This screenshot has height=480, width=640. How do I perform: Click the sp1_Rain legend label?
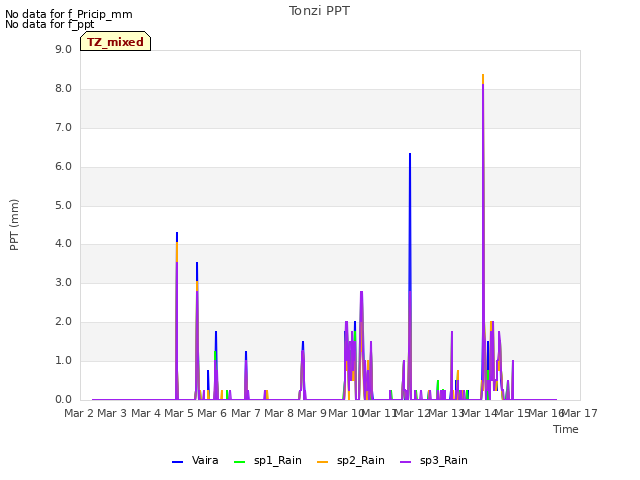(x=278, y=460)
